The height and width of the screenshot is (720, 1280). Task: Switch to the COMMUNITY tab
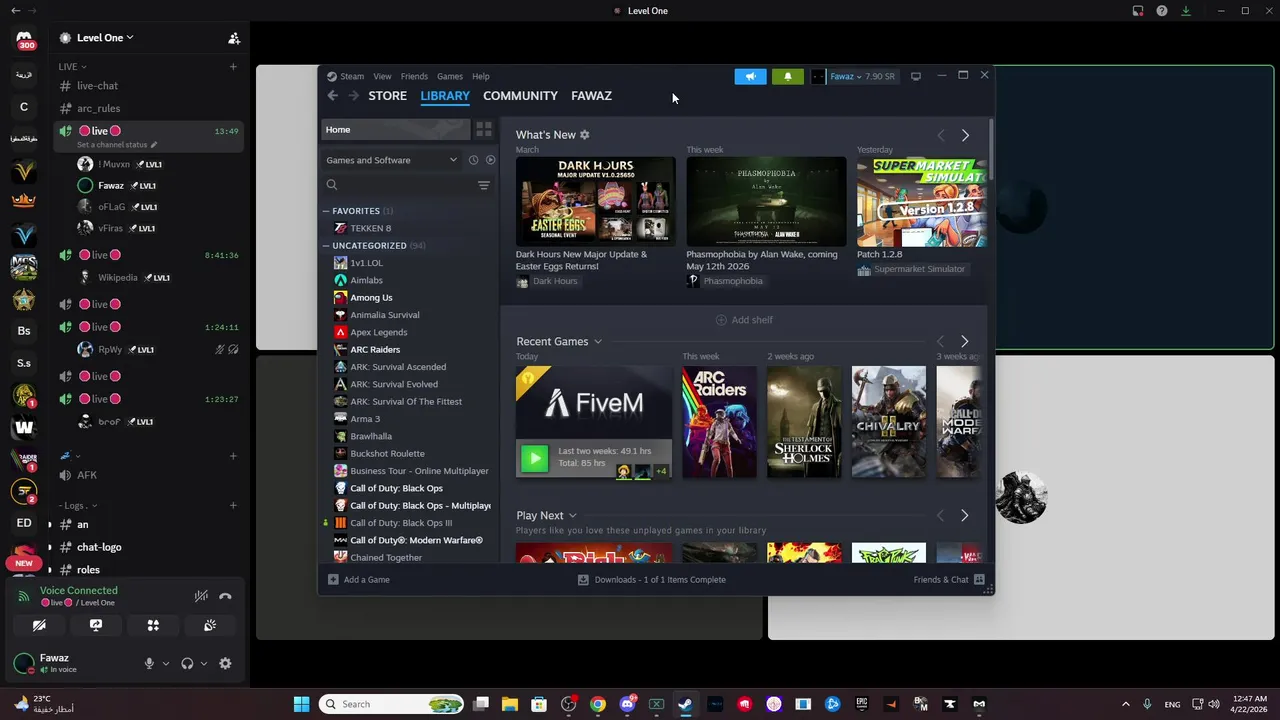click(520, 96)
